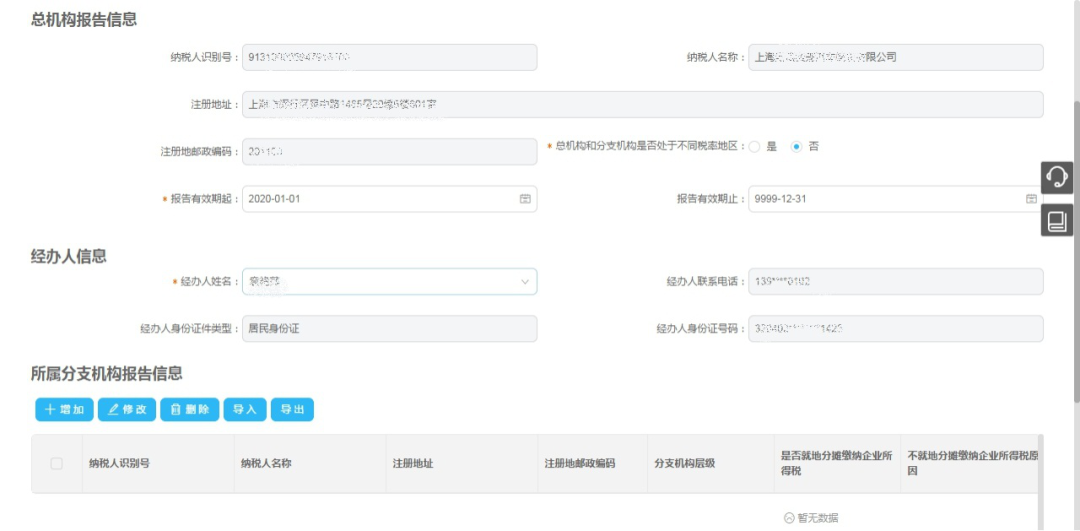Select the 是 radio option
The image size is (1080, 531).
755,146
